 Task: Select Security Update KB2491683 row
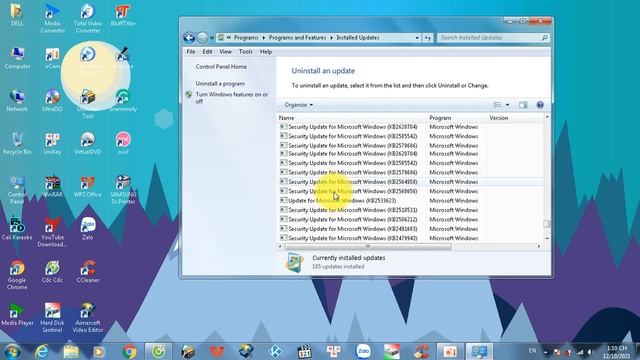(x=410, y=229)
